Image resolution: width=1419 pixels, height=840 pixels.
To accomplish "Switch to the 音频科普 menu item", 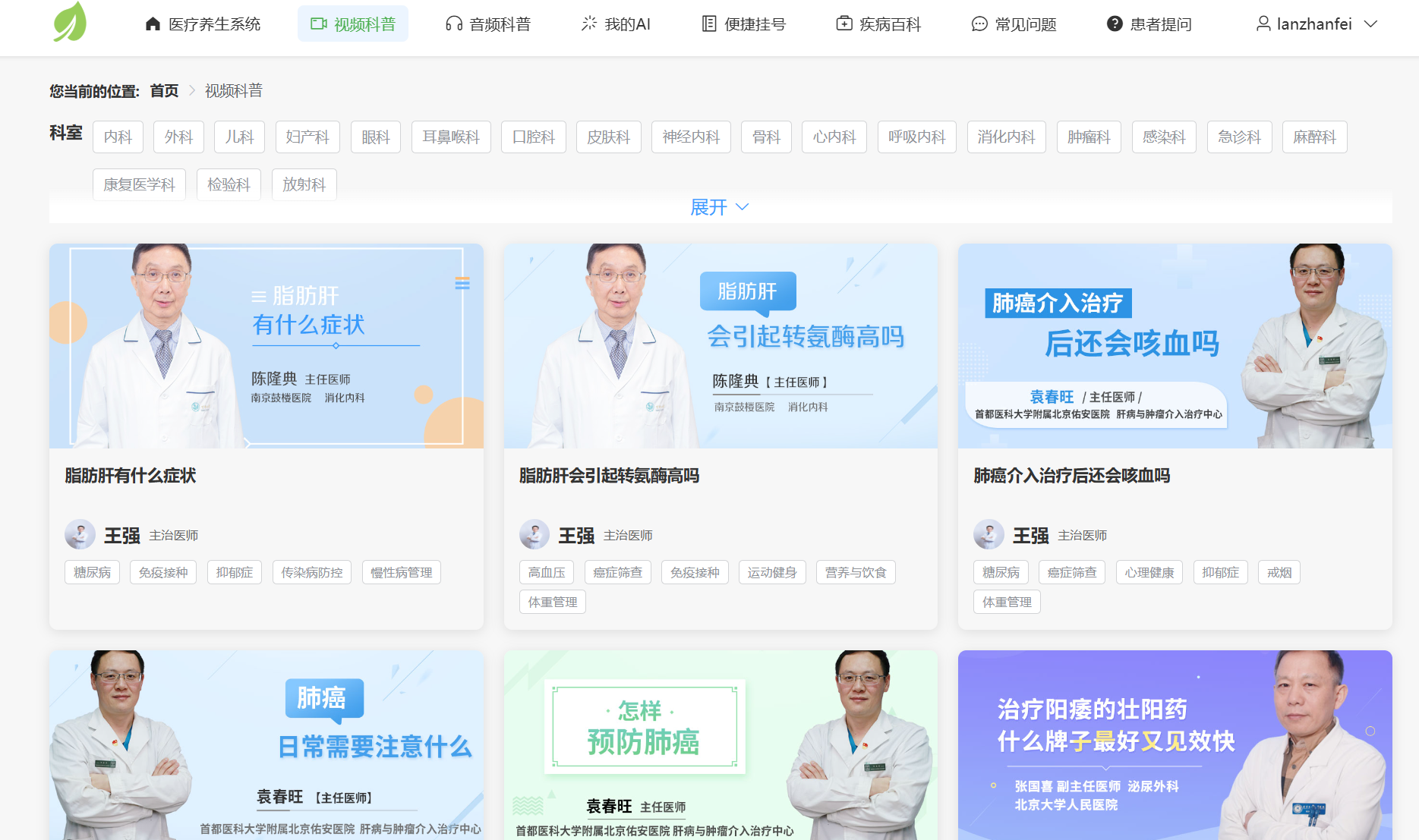I will (x=488, y=24).
